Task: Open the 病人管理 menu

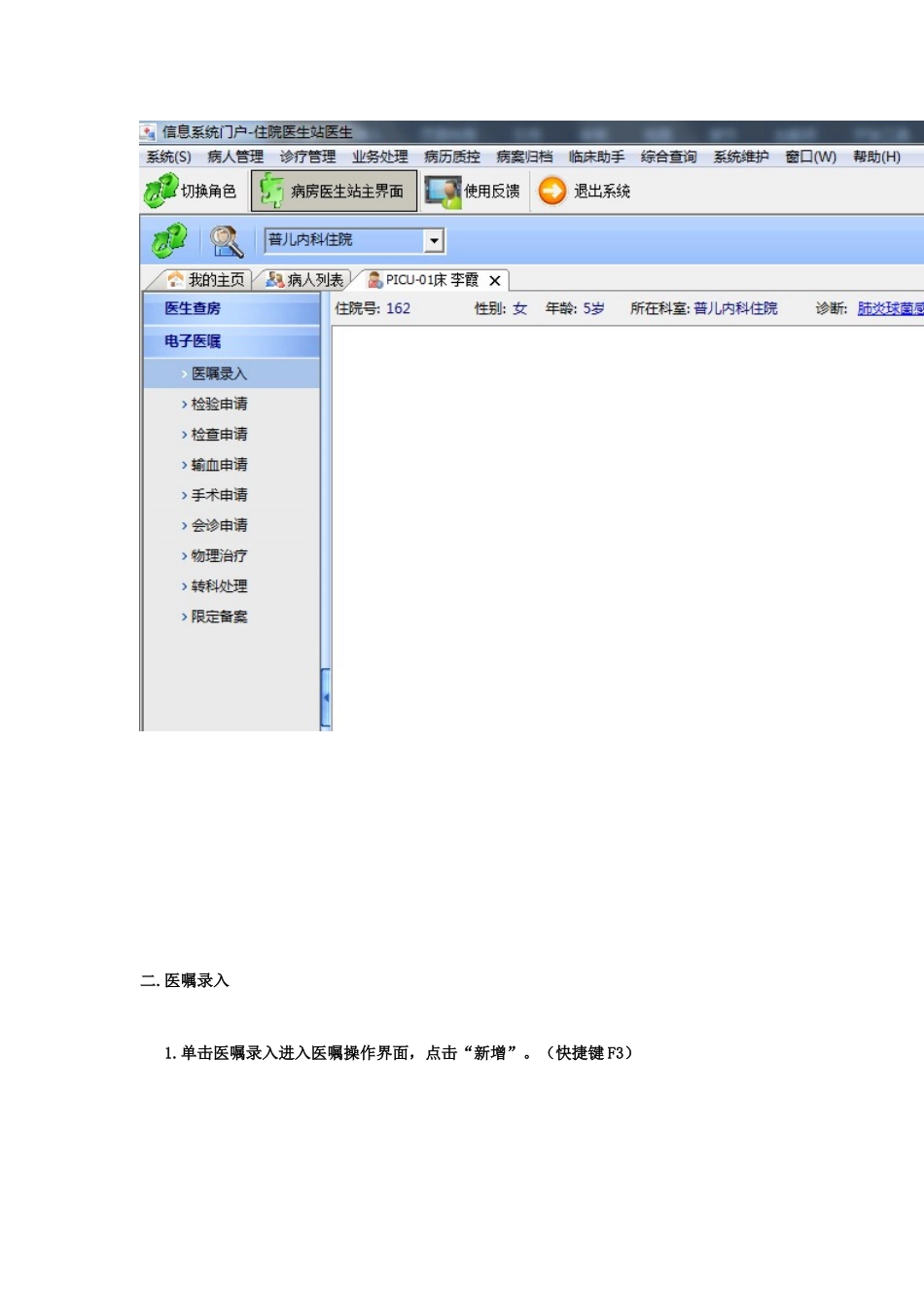Action: (235, 157)
